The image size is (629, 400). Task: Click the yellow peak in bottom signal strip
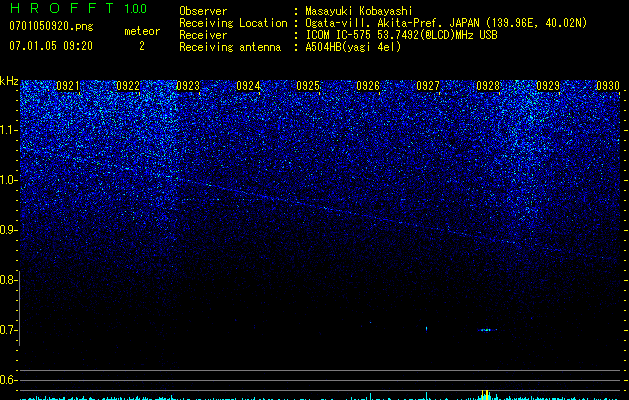(485, 394)
